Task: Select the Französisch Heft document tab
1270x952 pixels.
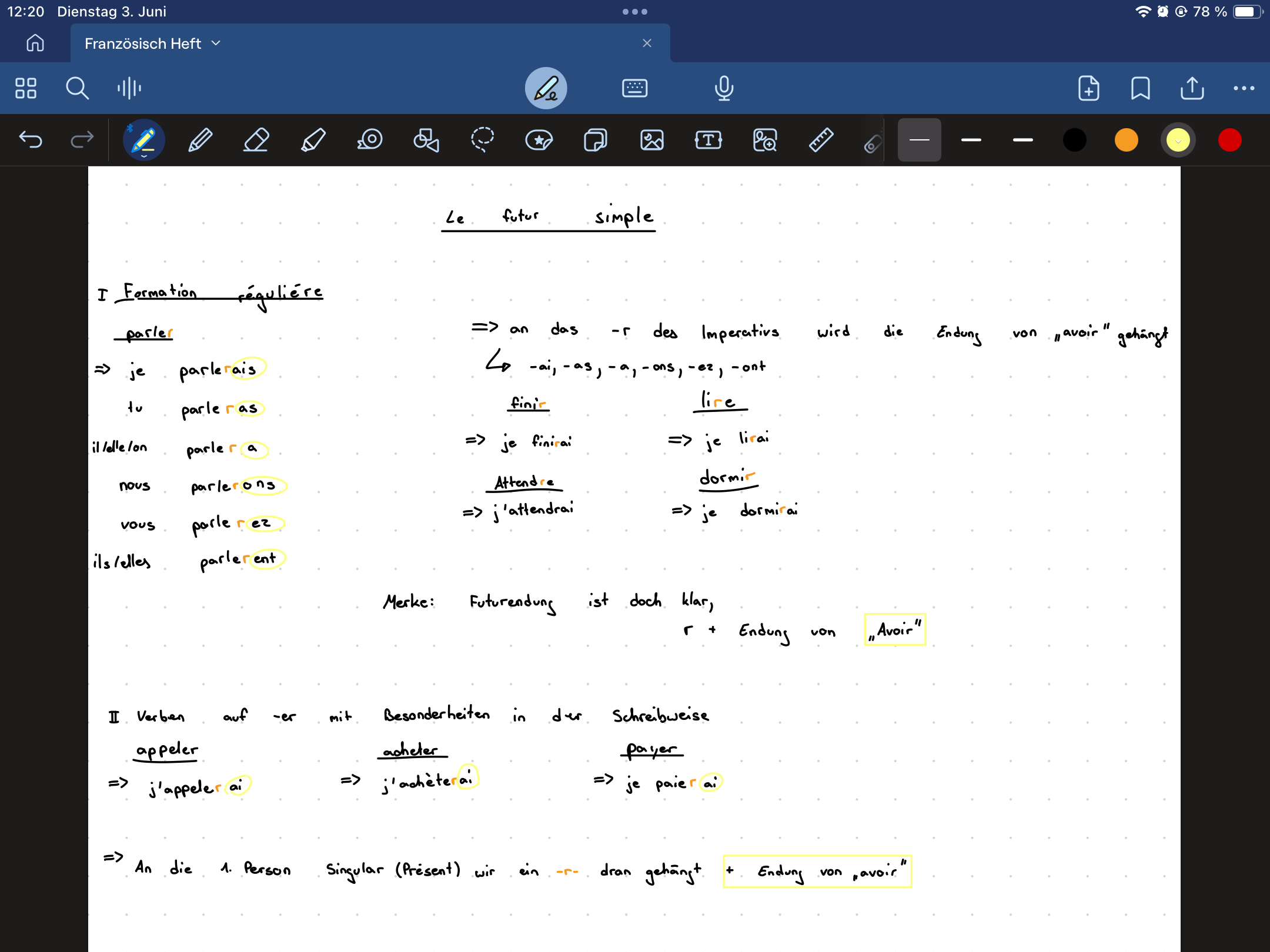Action: click(x=370, y=43)
